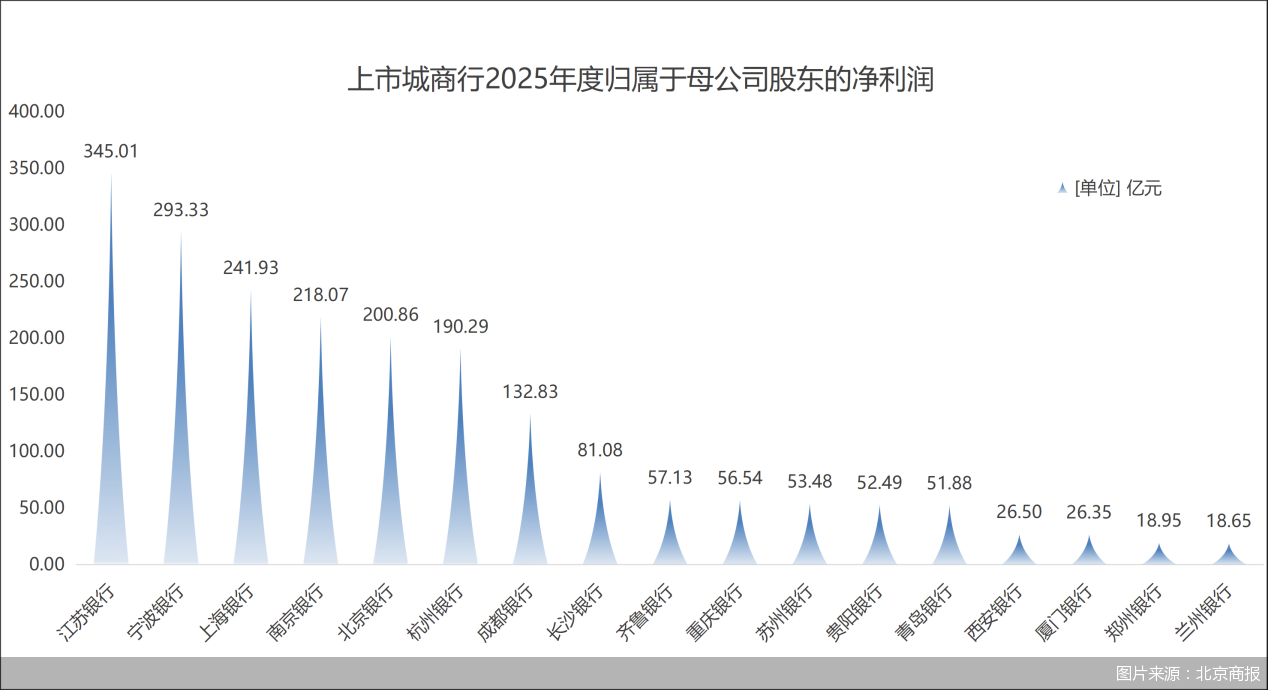Click the 81.08 data label
The image size is (1268, 690).
[x=600, y=450]
